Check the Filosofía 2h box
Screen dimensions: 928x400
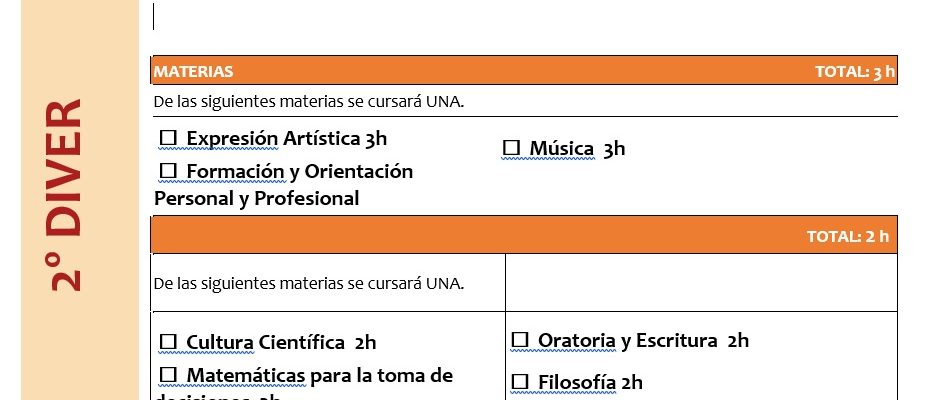[520, 382]
